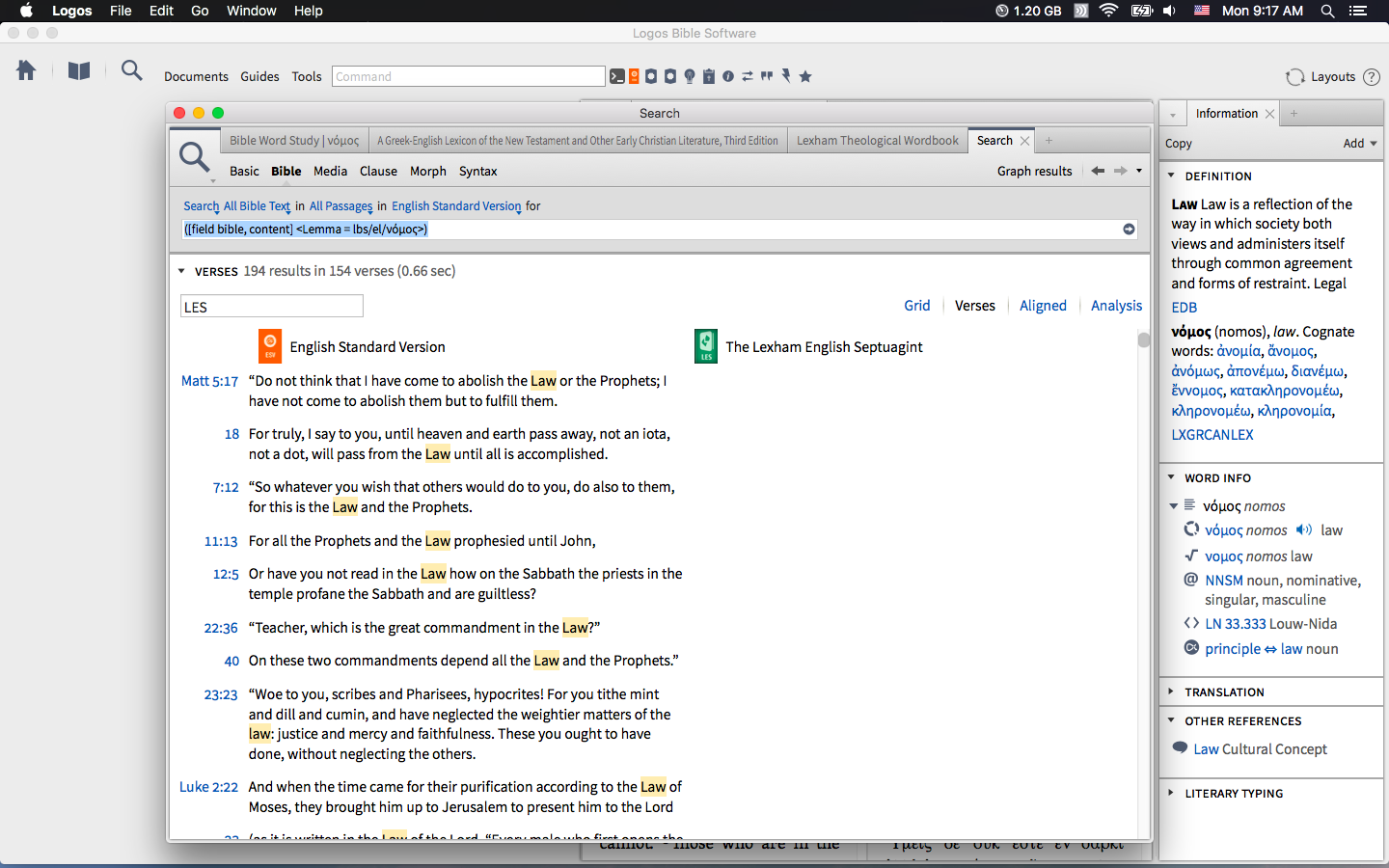The width and height of the screenshot is (1389, 868).
Task: Open the Documents menu
Action: click(196, 77)
